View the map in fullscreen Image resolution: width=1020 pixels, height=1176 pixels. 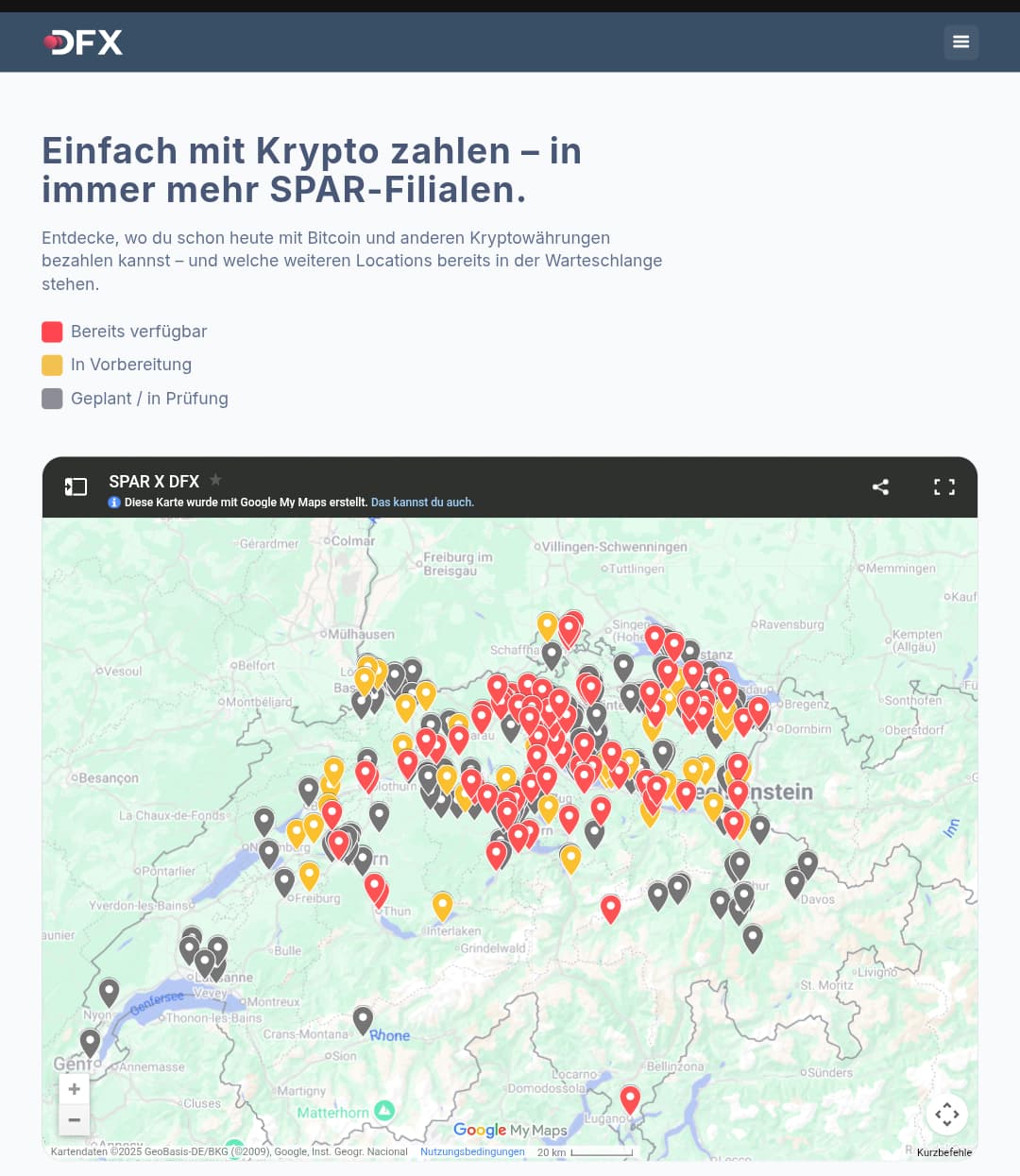(944, 486)
